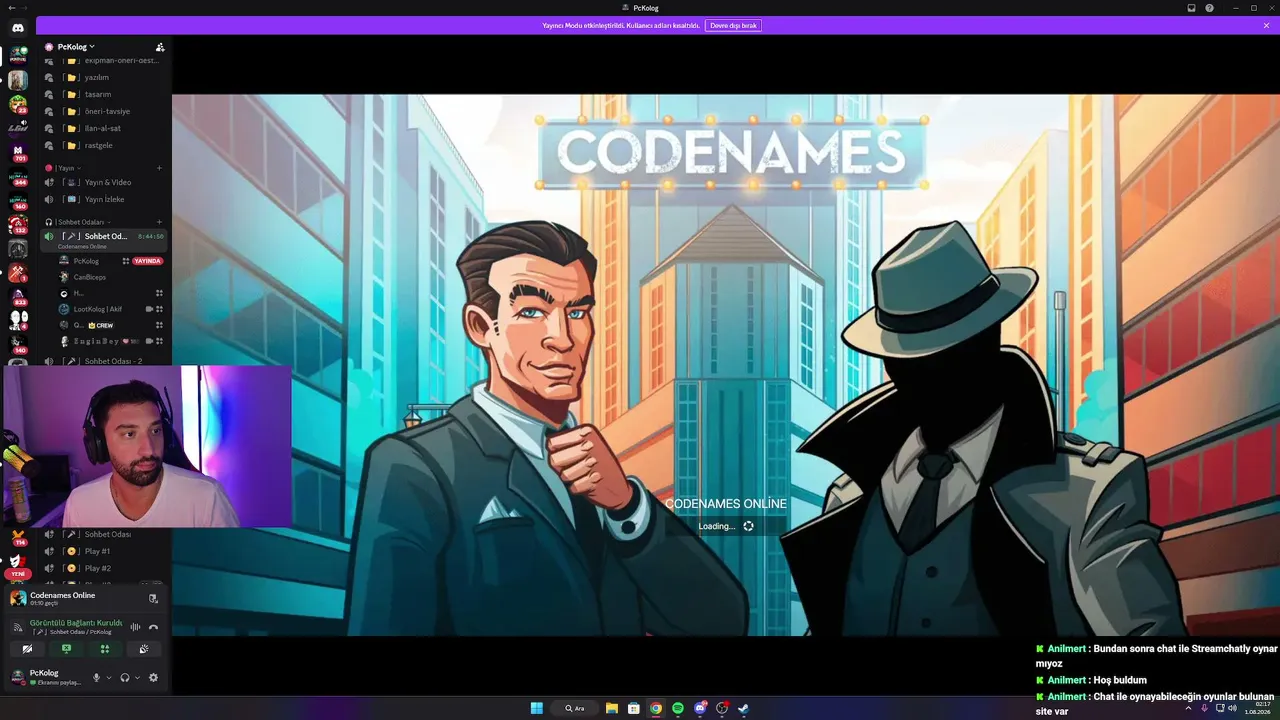Open the server with 833 badge

(x=18, y=295)
